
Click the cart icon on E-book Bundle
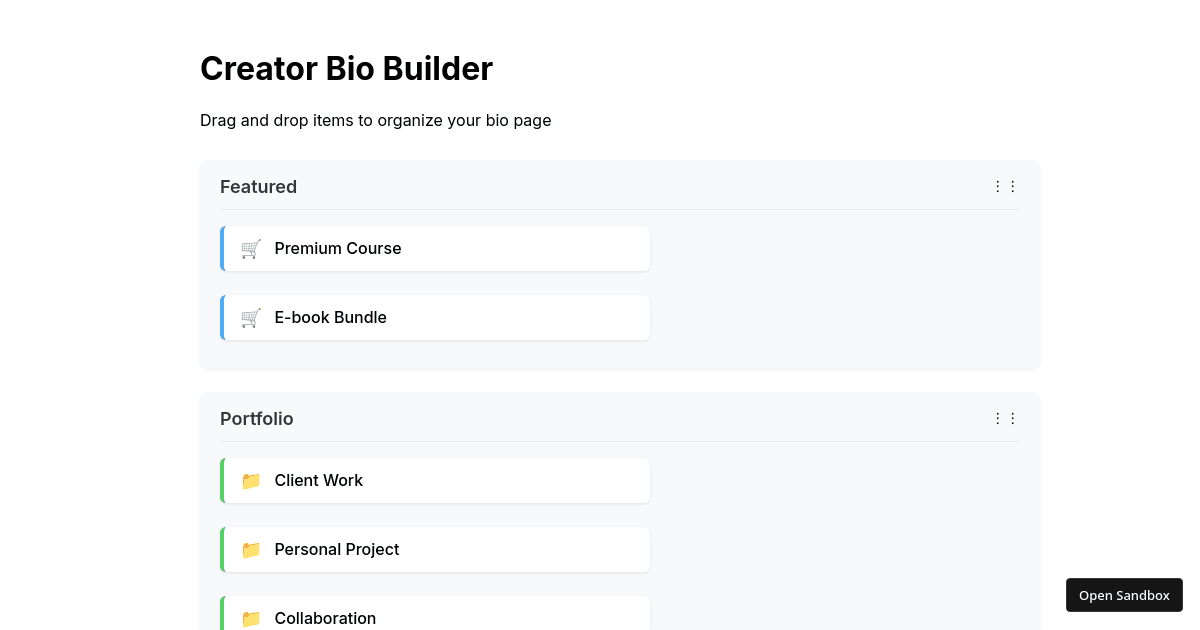[251, 318]
